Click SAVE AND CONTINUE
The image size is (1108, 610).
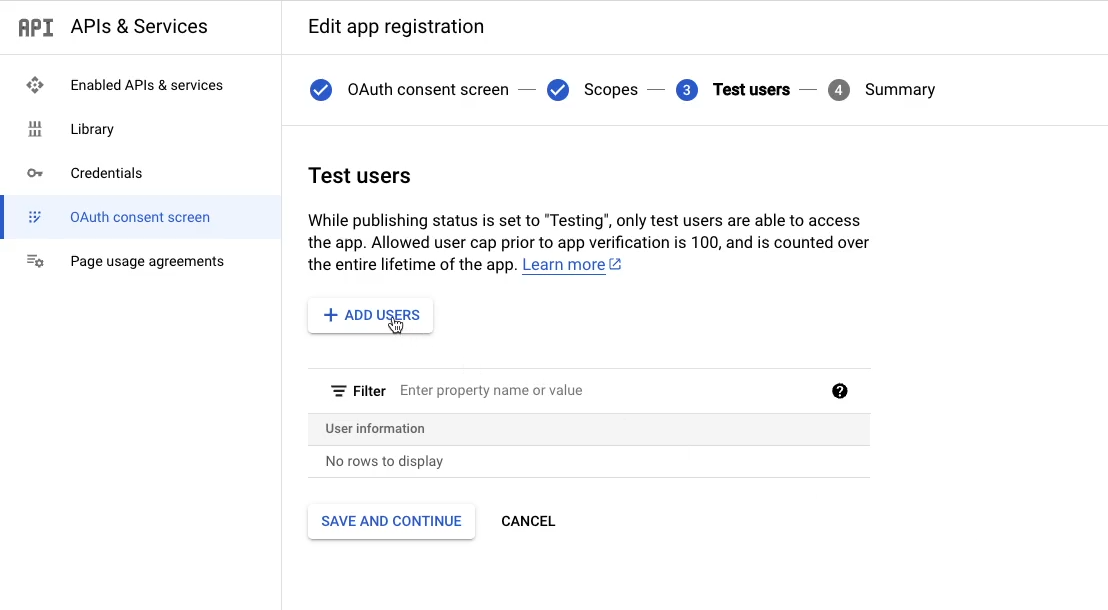tap(391, 521)
